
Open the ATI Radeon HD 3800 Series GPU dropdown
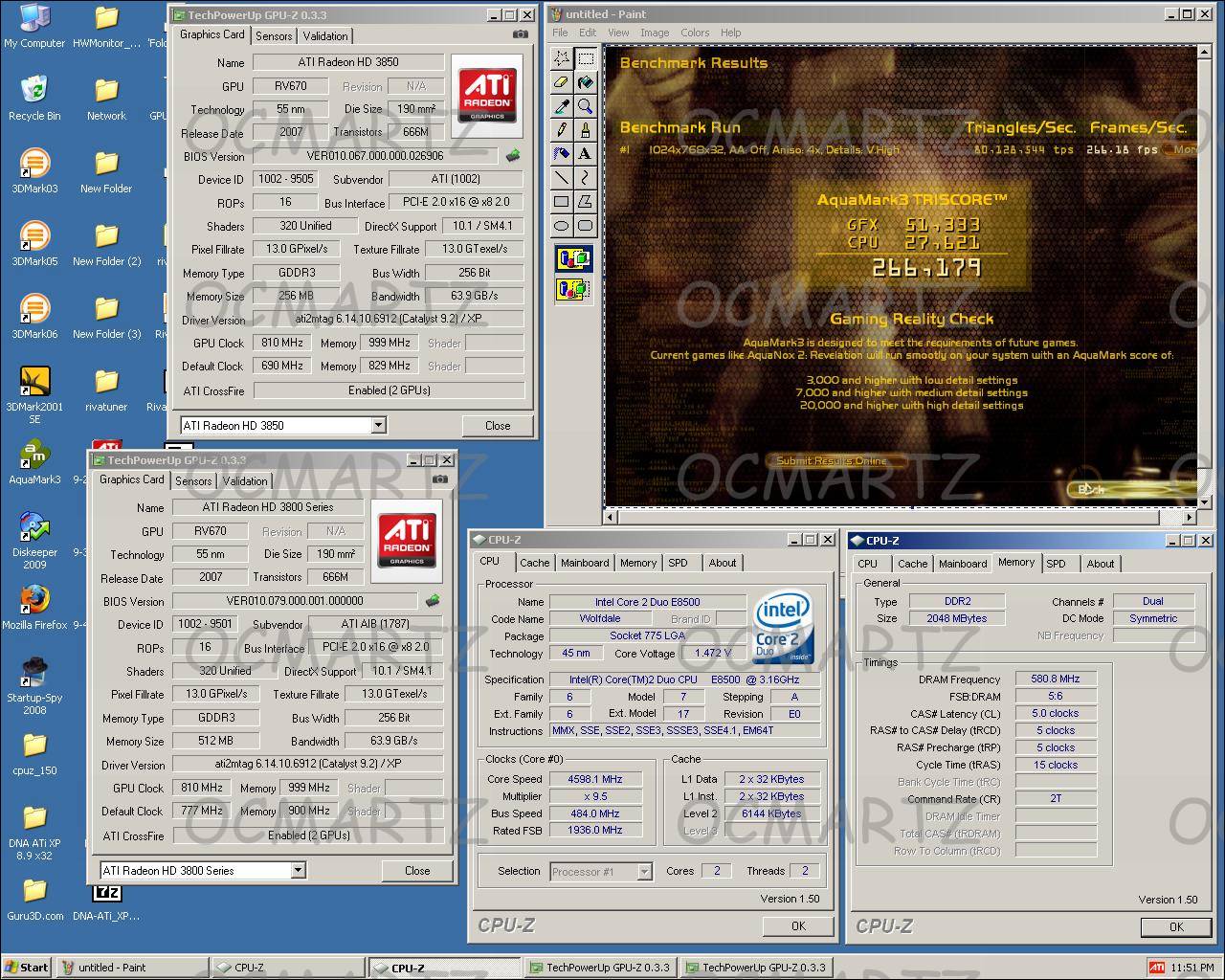[x=298, y=871]
